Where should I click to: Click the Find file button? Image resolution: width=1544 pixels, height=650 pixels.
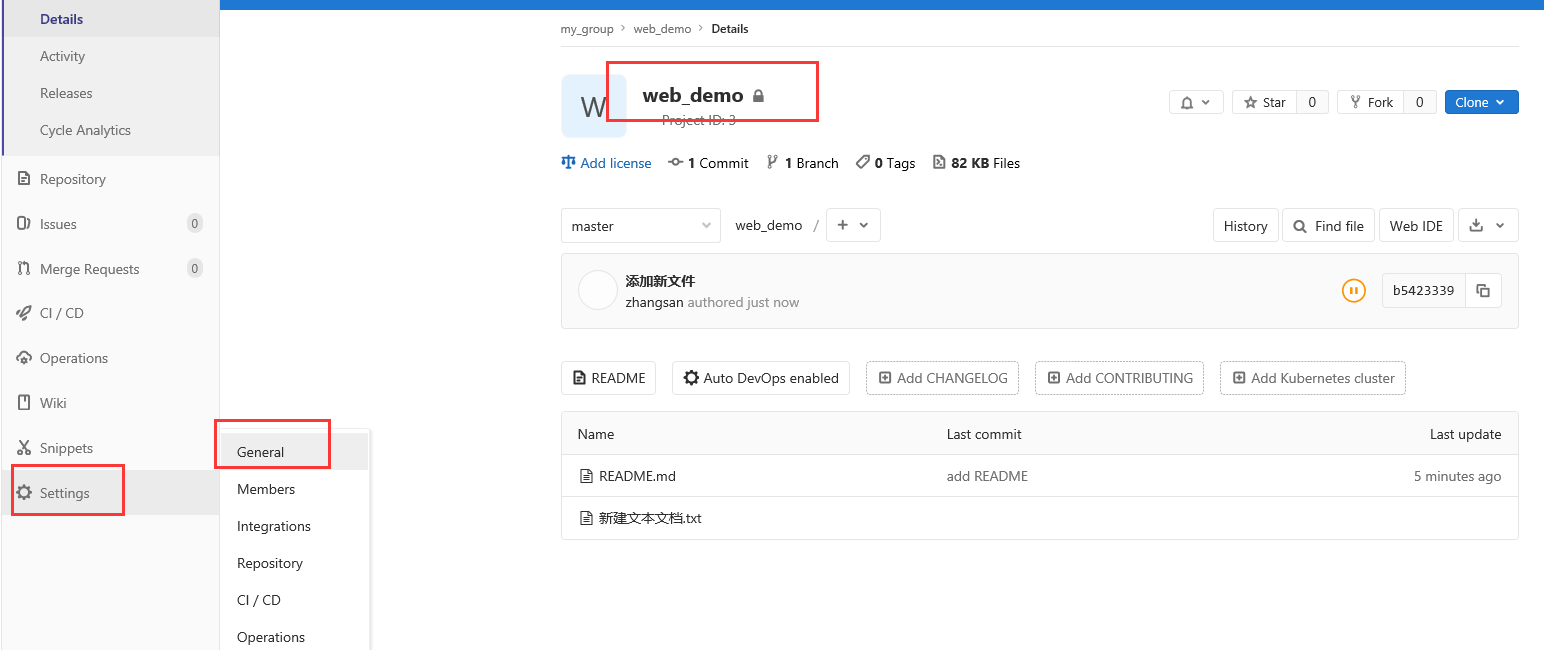coord(1329,226)
